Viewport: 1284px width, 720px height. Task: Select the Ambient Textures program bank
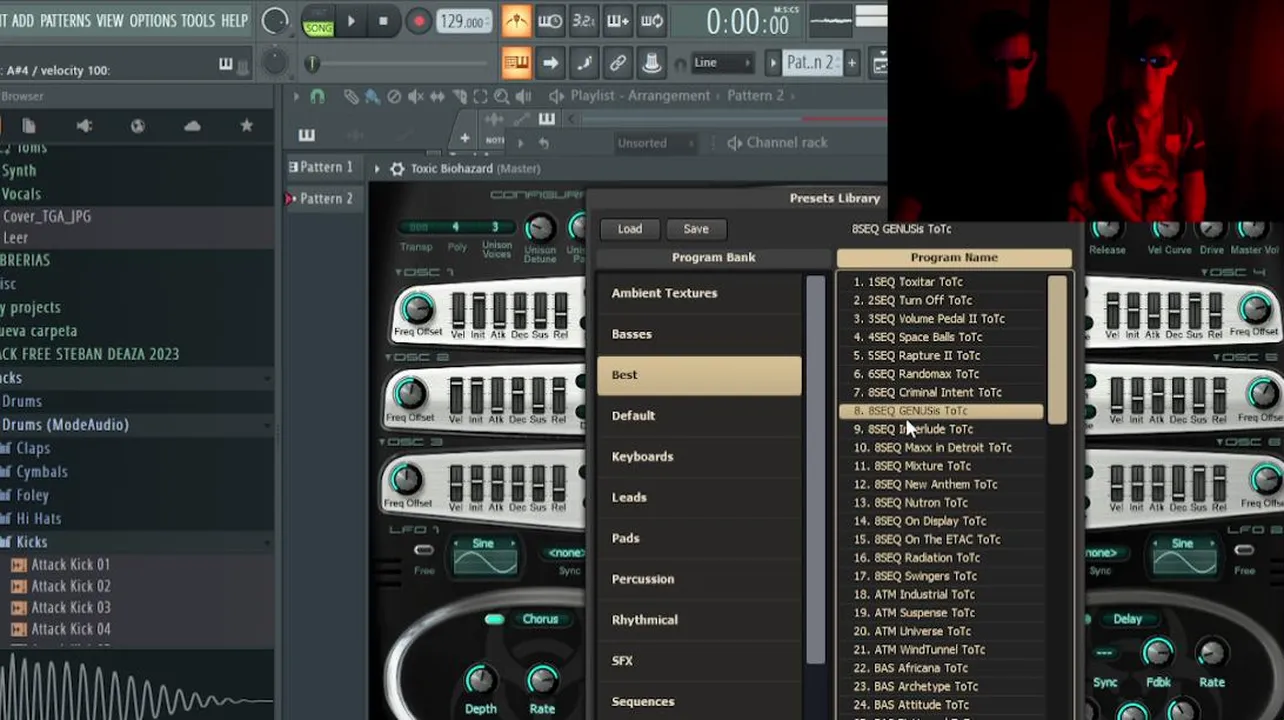point(699,293)
